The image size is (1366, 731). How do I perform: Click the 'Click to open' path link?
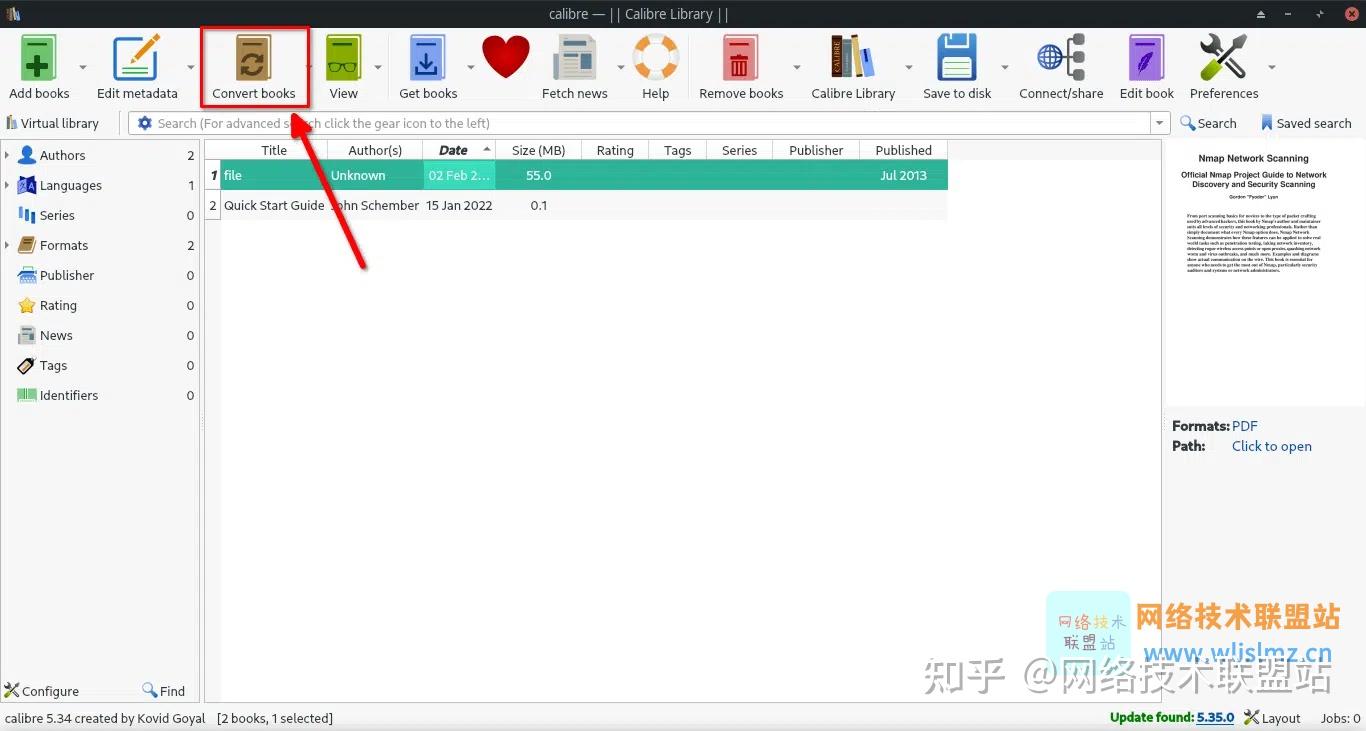[1271, 446]
